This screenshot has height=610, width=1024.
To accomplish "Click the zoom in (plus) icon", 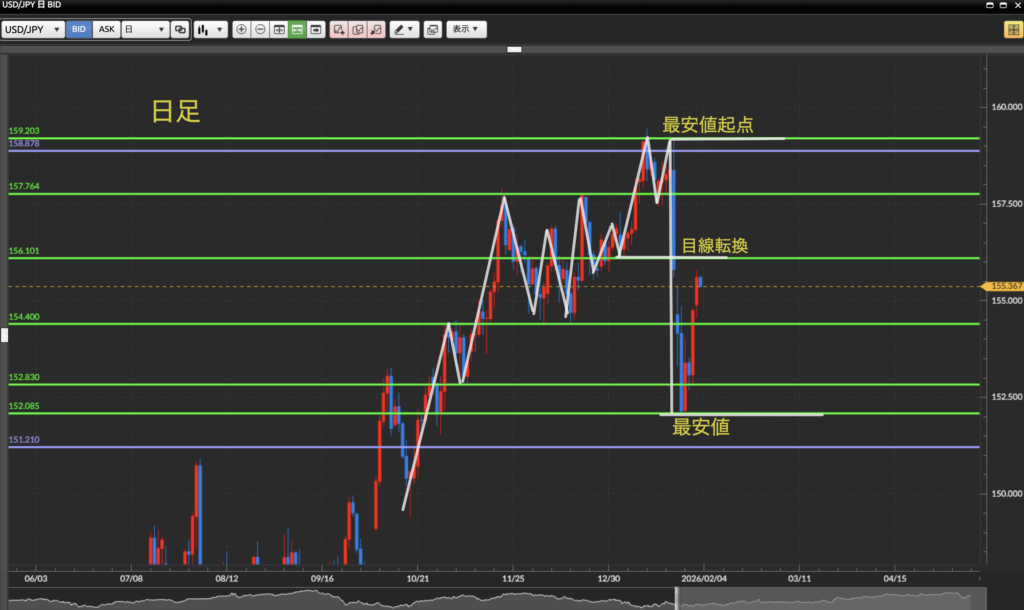I will (241, 30).
